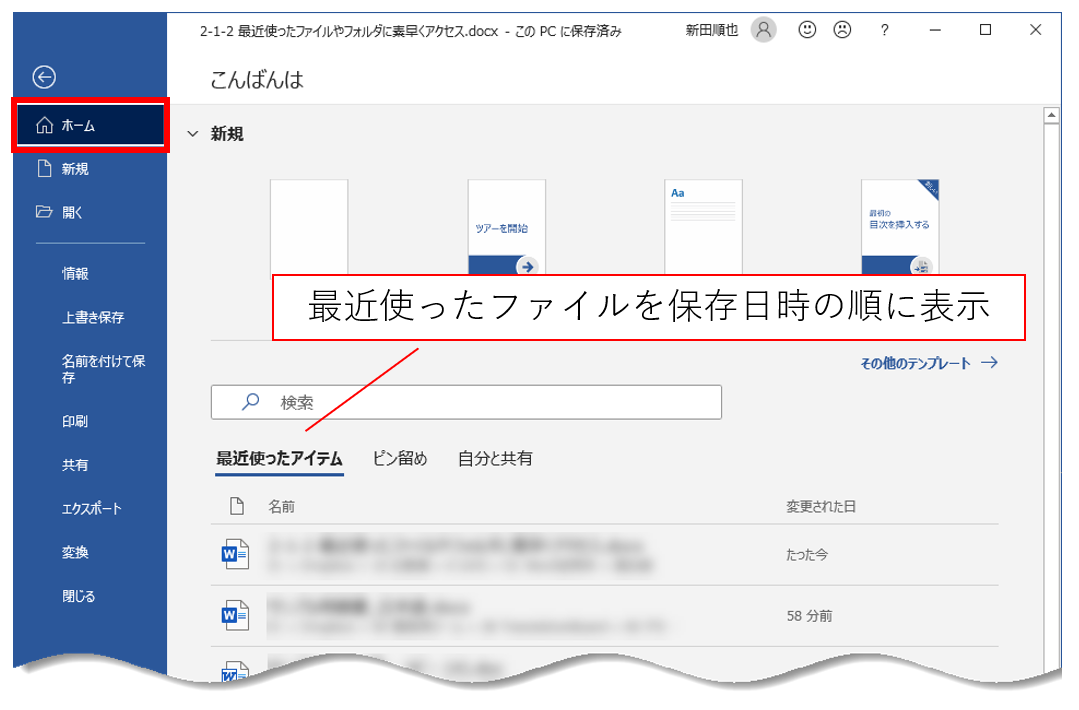Select the blank document template thumbnail
This screenshot has height=710, width=1079.
pyautogui.click(x=309, y=225)
